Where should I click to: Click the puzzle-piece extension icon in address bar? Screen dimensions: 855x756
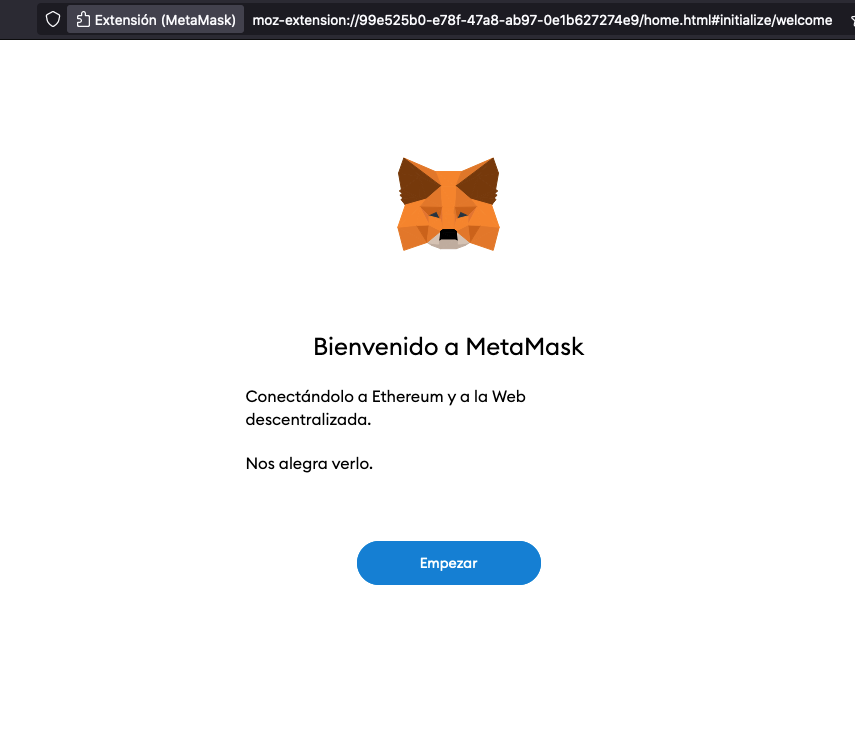83,20
